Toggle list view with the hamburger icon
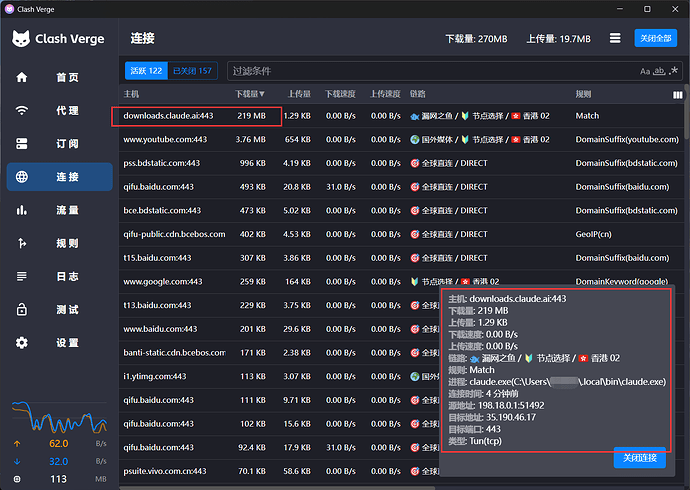The height and width of the screenshot is (490, 690). tap(615, 38)
